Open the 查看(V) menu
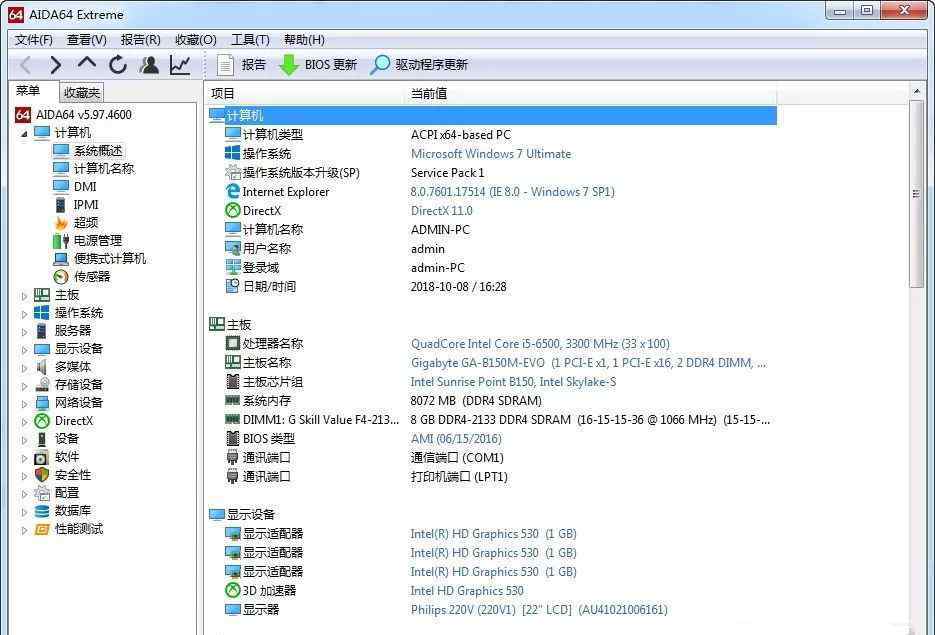This screenshot has width=935, height=635. click(86, 39)
